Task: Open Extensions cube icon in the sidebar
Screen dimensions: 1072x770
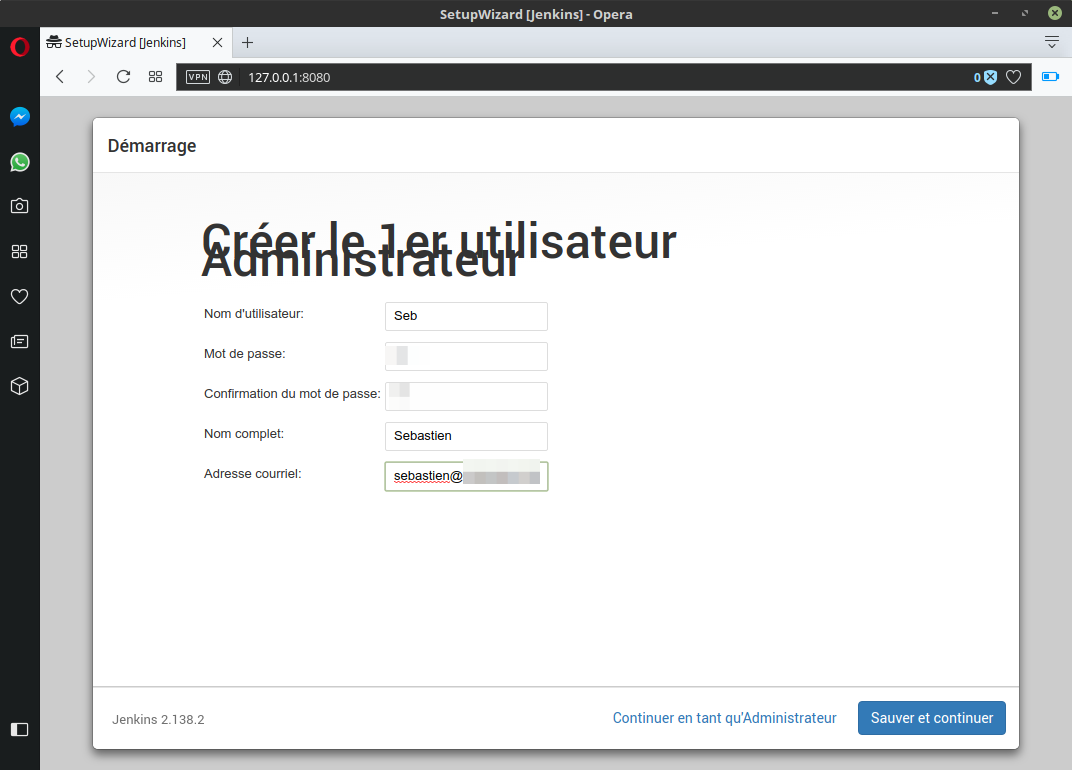Action: pos(20,386)
